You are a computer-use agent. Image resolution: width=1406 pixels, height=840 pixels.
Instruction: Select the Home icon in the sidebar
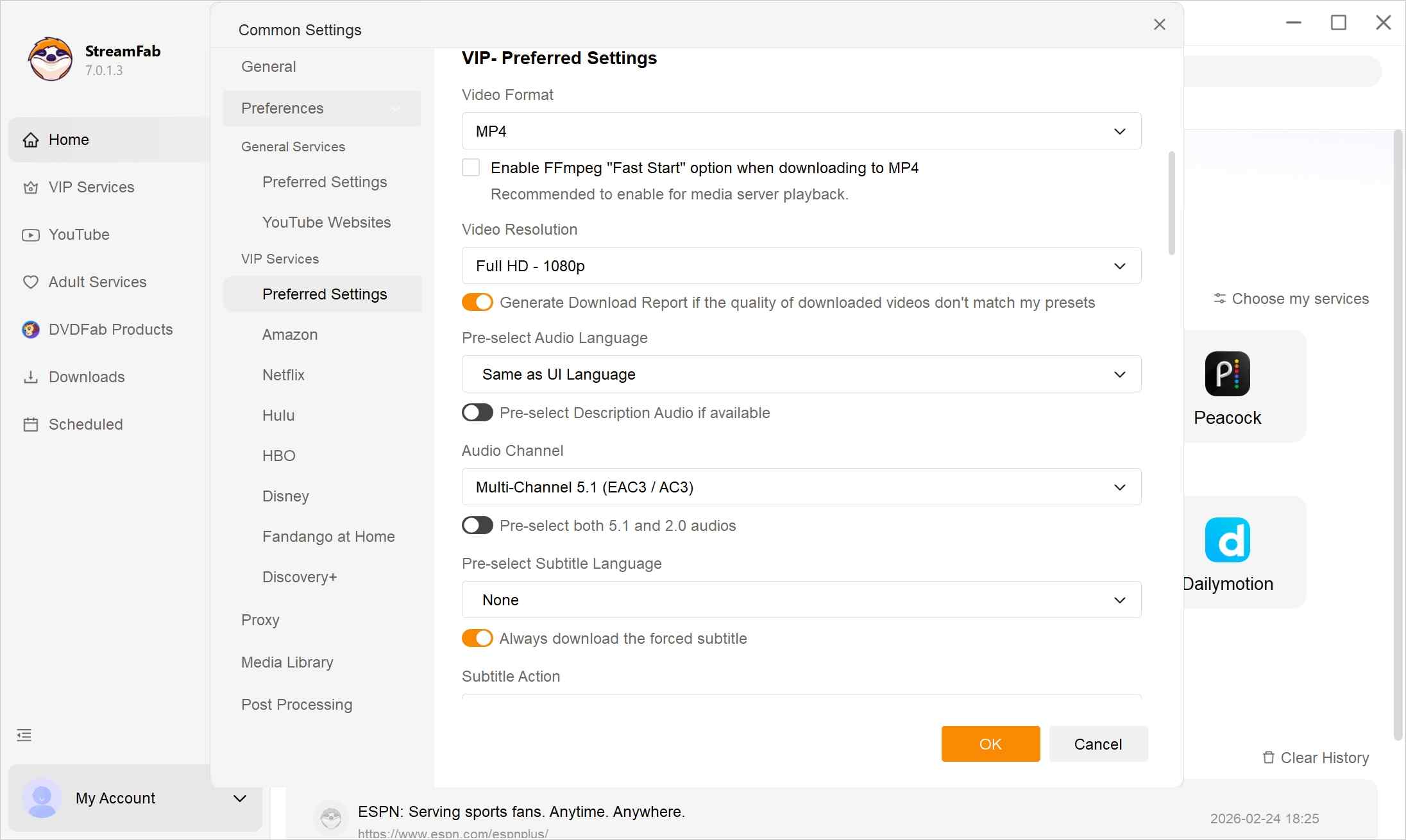click(31, 139)
